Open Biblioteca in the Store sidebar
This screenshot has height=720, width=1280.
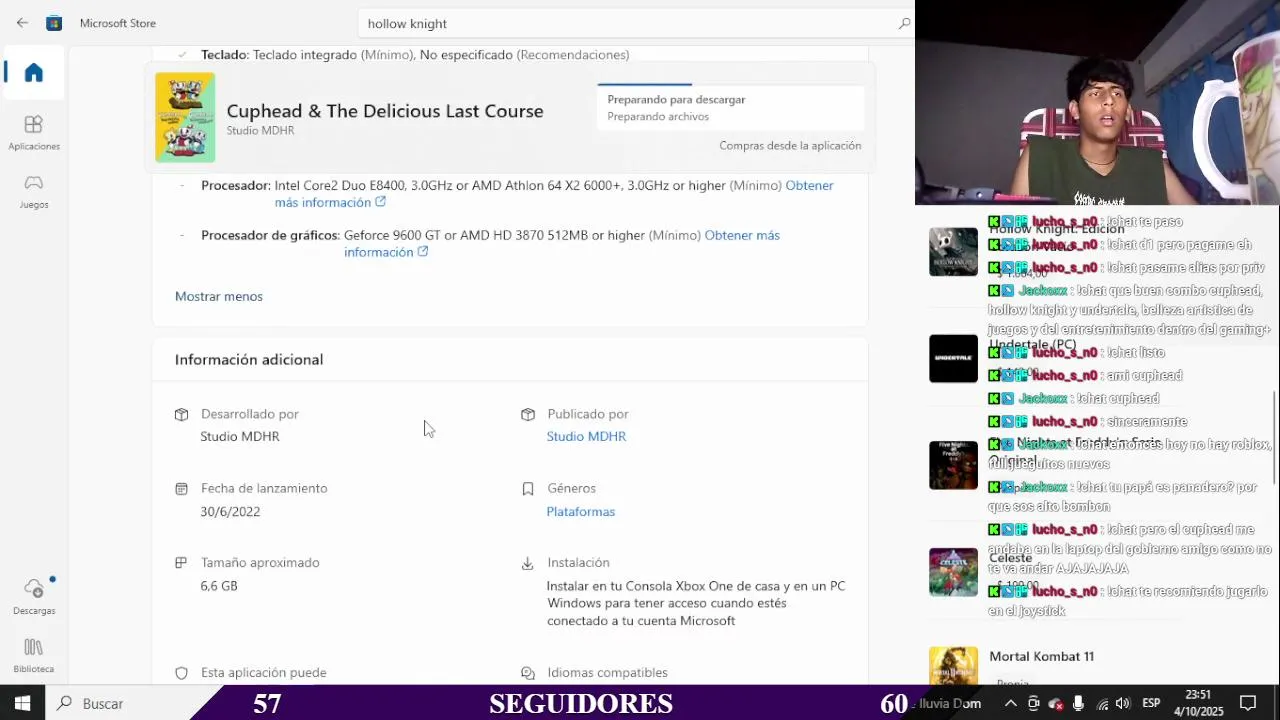(34, 655)
